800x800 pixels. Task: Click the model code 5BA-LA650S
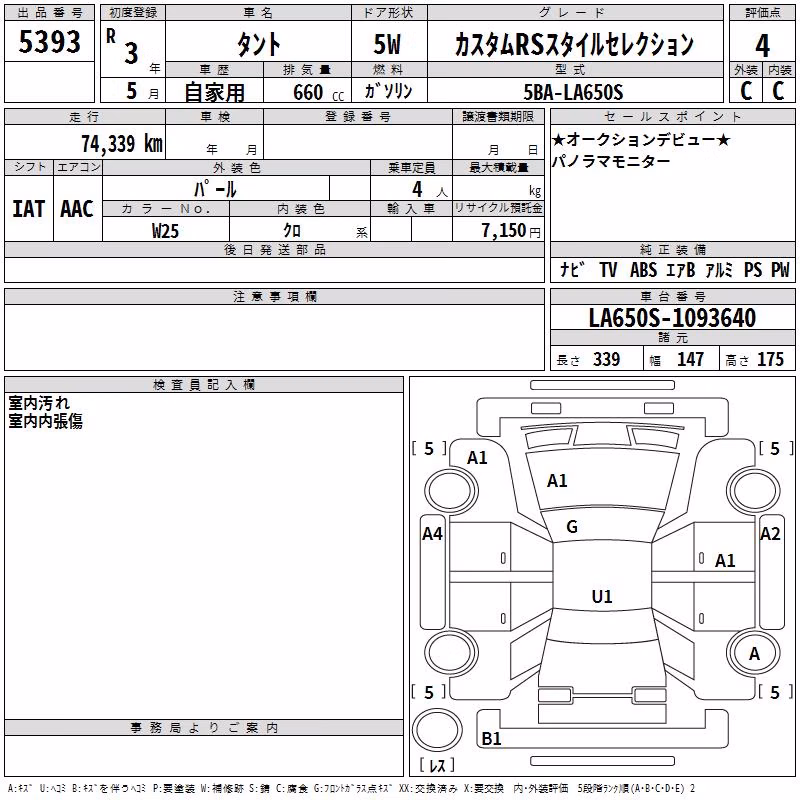573,92
